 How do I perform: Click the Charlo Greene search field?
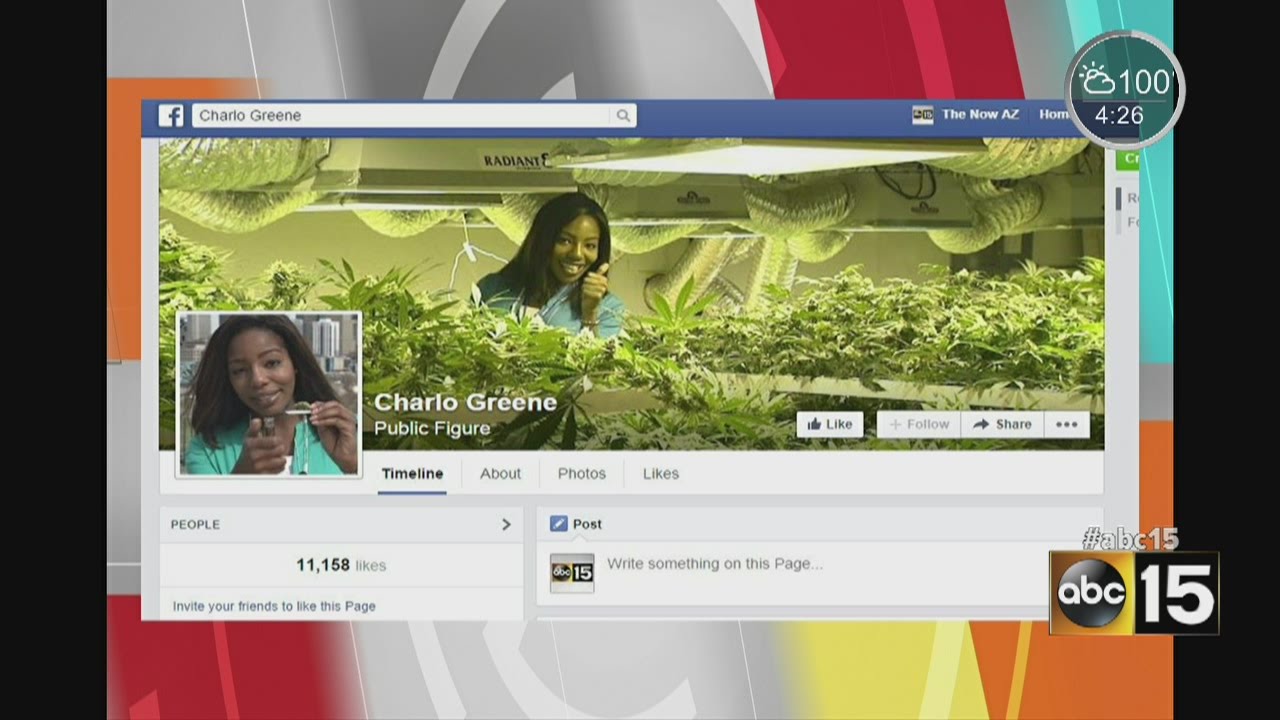pos(412,116)
